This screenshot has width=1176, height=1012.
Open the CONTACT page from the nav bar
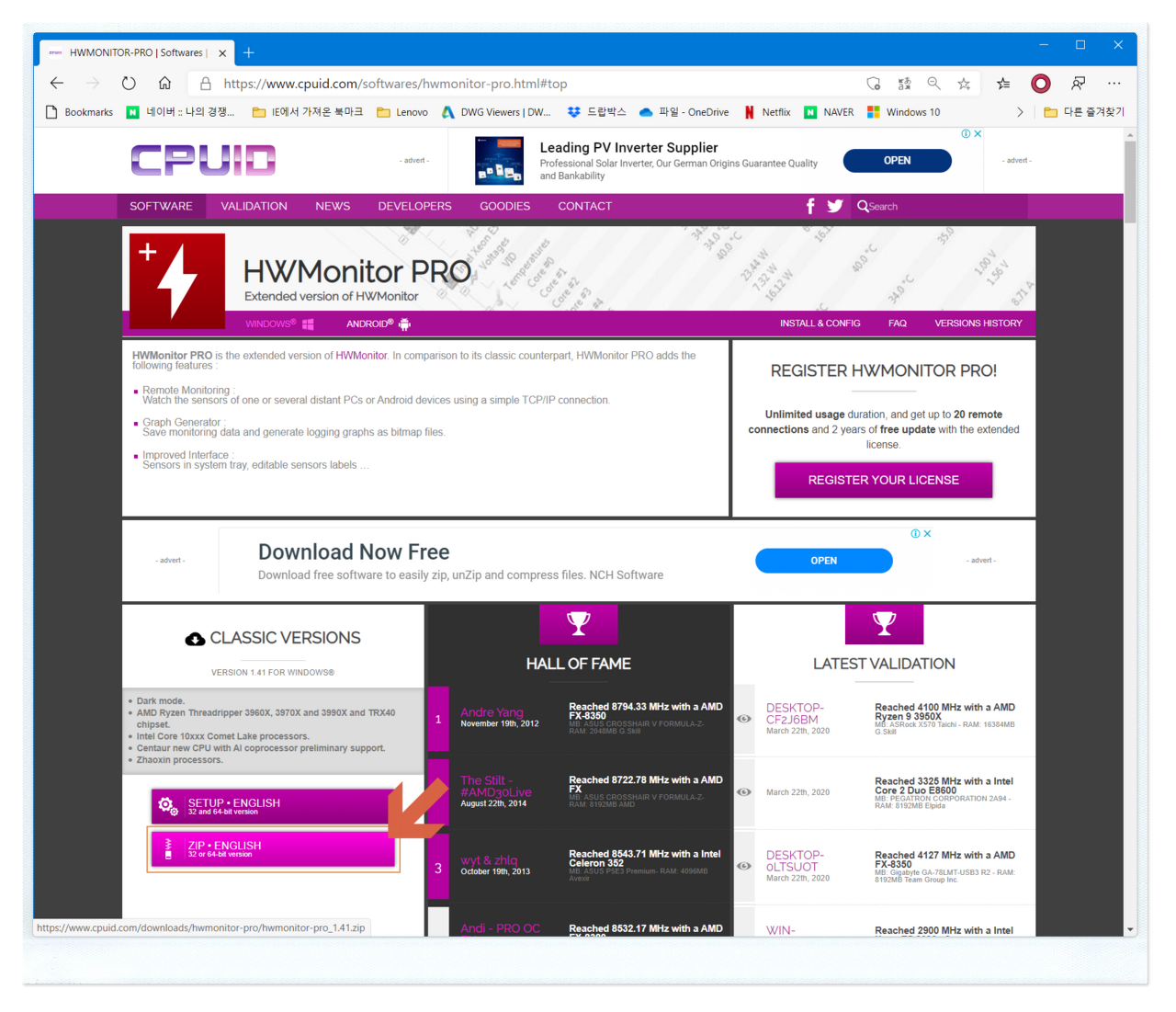pos(584,206)
